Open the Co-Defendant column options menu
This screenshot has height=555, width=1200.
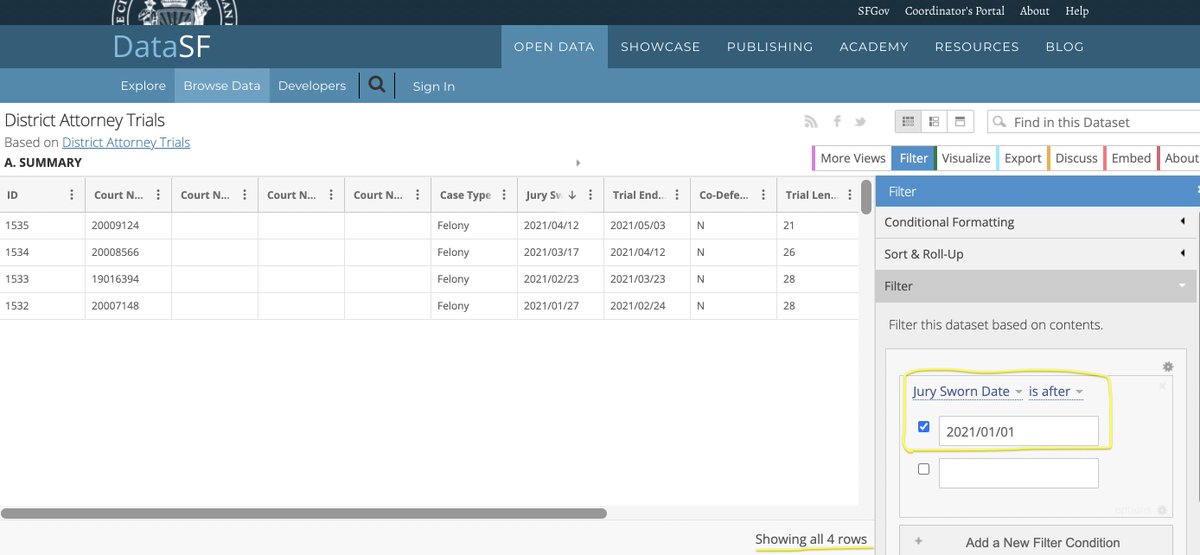763,195
